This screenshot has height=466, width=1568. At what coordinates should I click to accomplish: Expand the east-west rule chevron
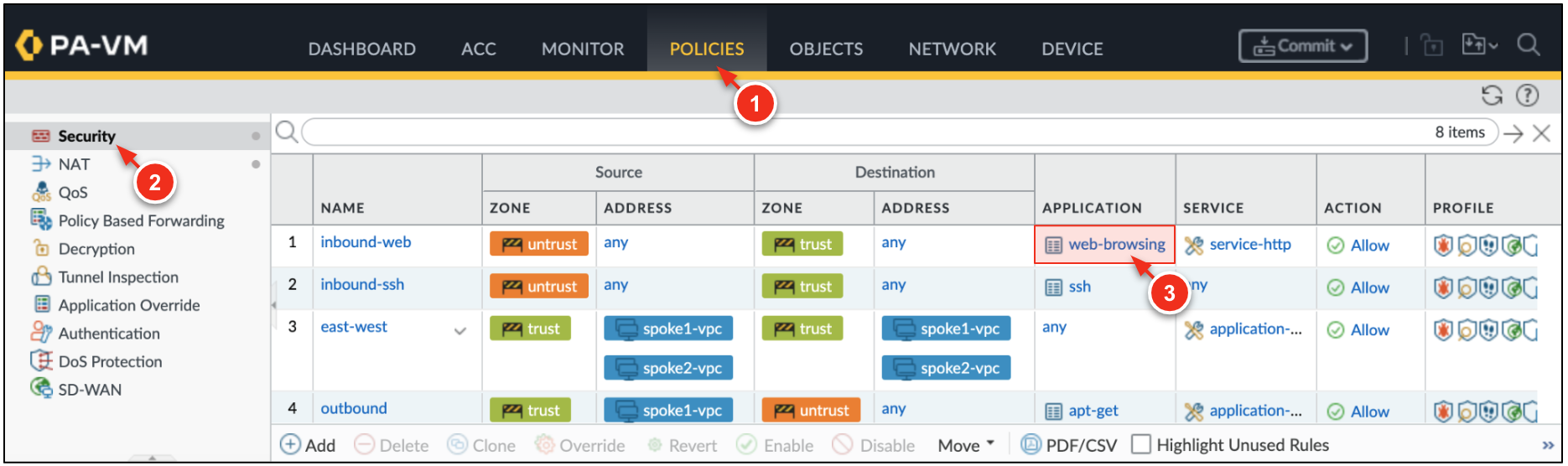(460, 331)
